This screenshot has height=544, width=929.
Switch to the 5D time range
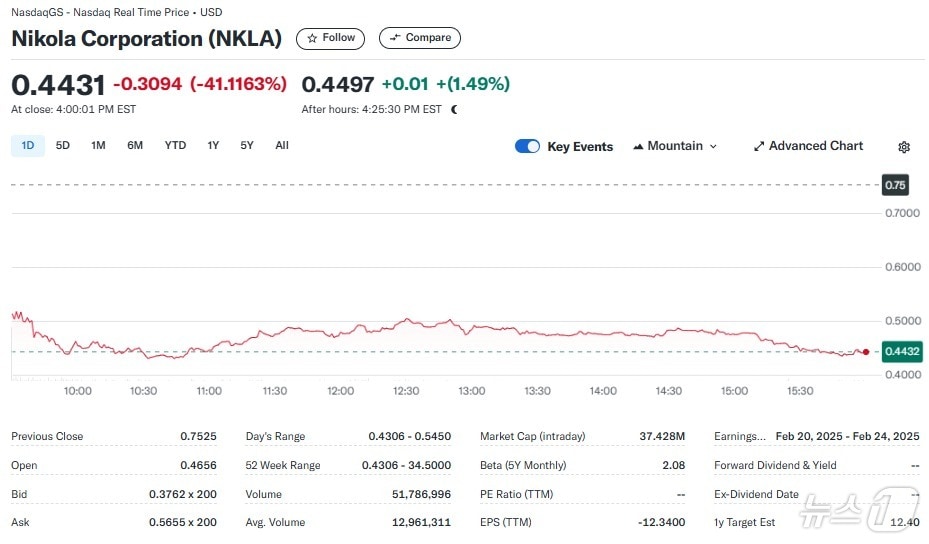pos(63,146)
